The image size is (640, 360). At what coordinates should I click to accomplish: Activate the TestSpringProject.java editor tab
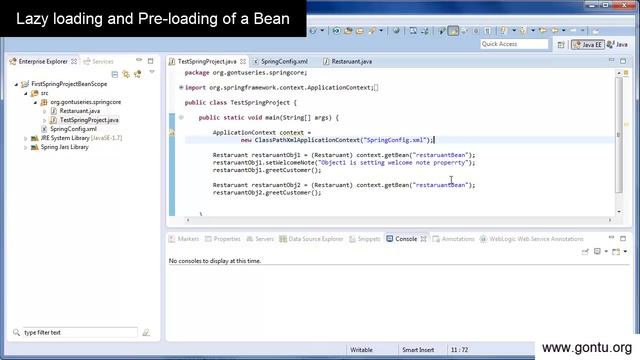(x=207, y=62)
